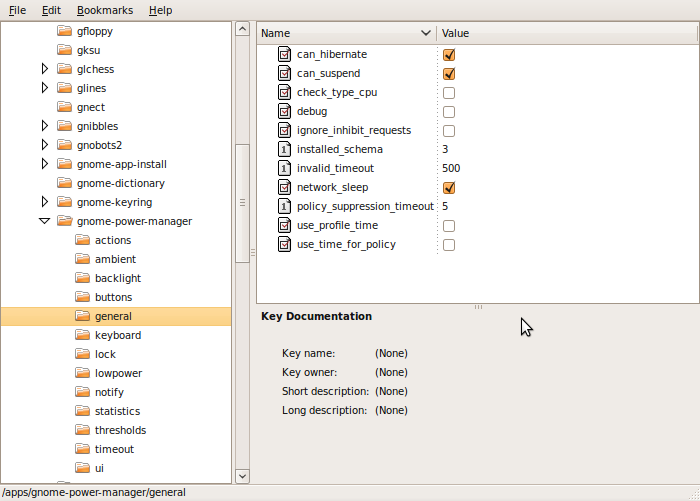Screen dimensions: 700x501
Task: Uncheck the can_suspend checkbox
Action: pos(449,73)
